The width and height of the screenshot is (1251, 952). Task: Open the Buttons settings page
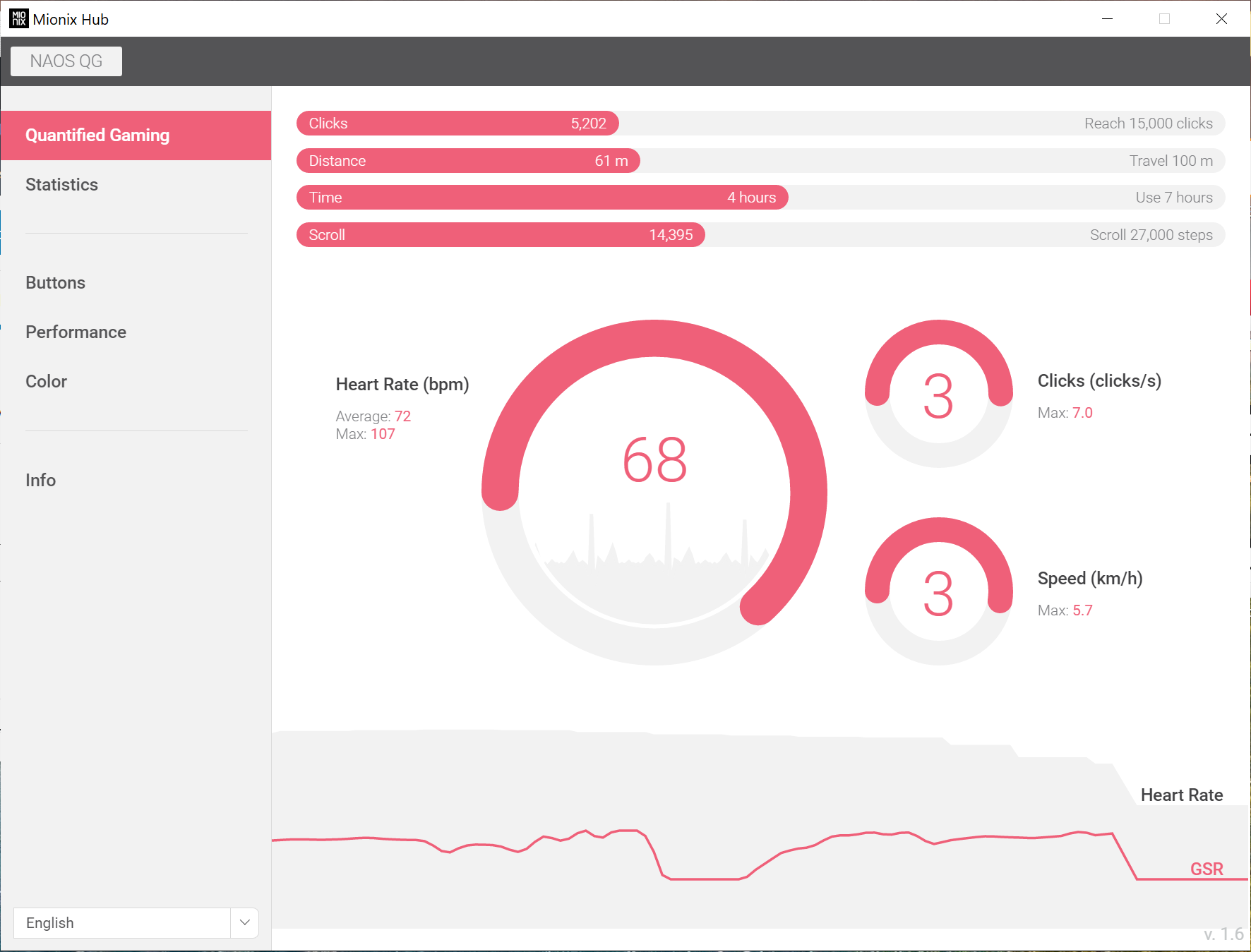click(x=56, y=283)
